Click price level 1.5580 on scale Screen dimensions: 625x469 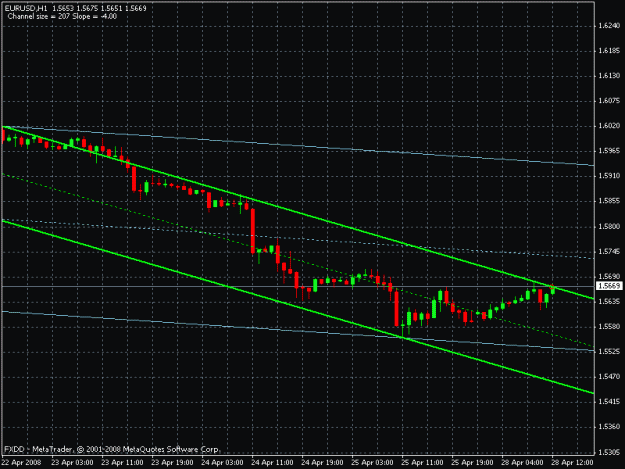pyautogui.click(x=609, y=327)
